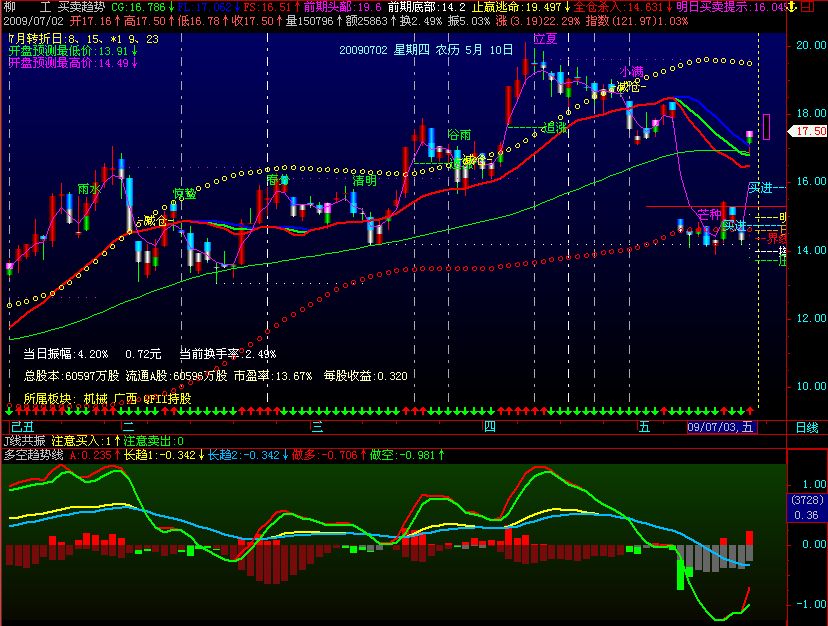The width and height of the screenshot is (828, 626).
Task: Click the 芒种 solar term label
Action: (x=709, y=214)
